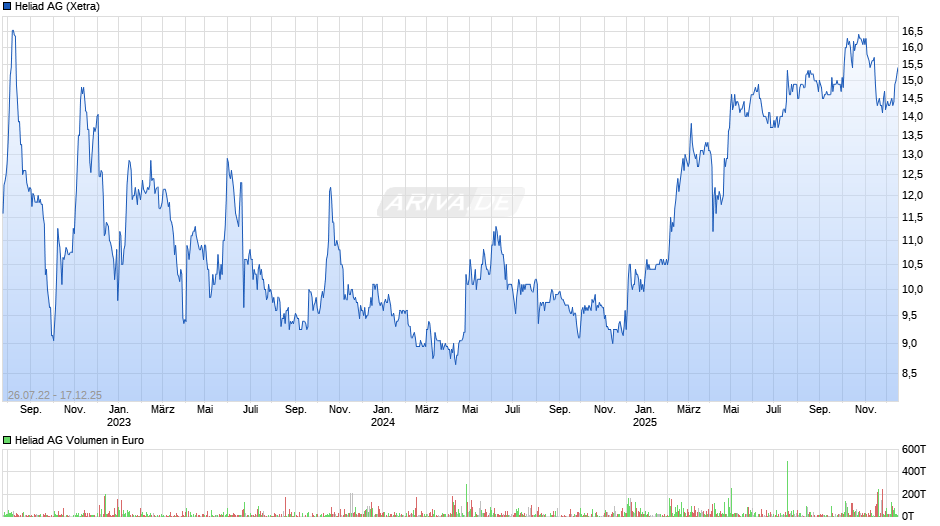Click the 0T volume axis label
Viewport: 940px width, 526px height.
pos(908,516)
